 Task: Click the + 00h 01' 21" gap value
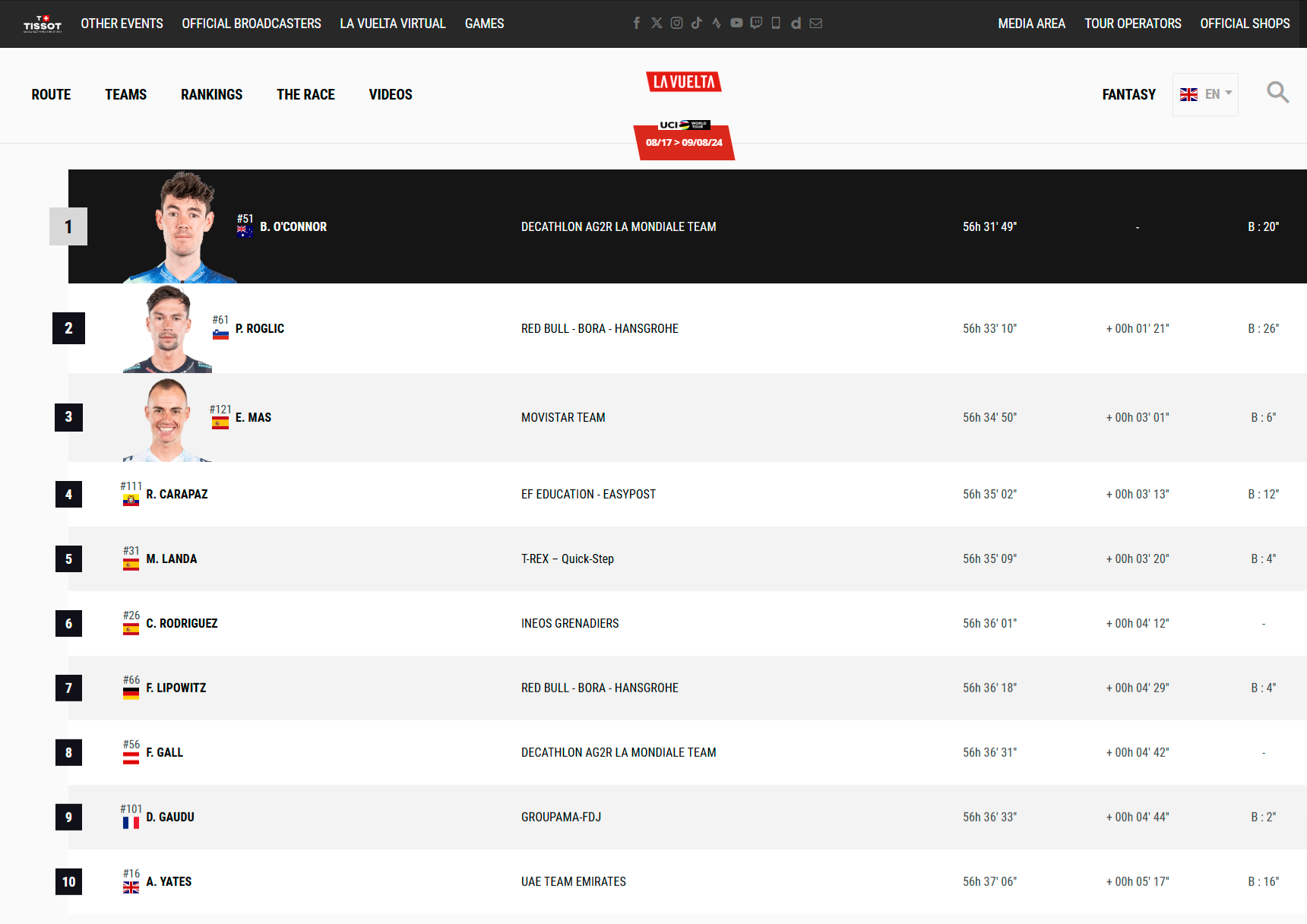(1138, 328)
